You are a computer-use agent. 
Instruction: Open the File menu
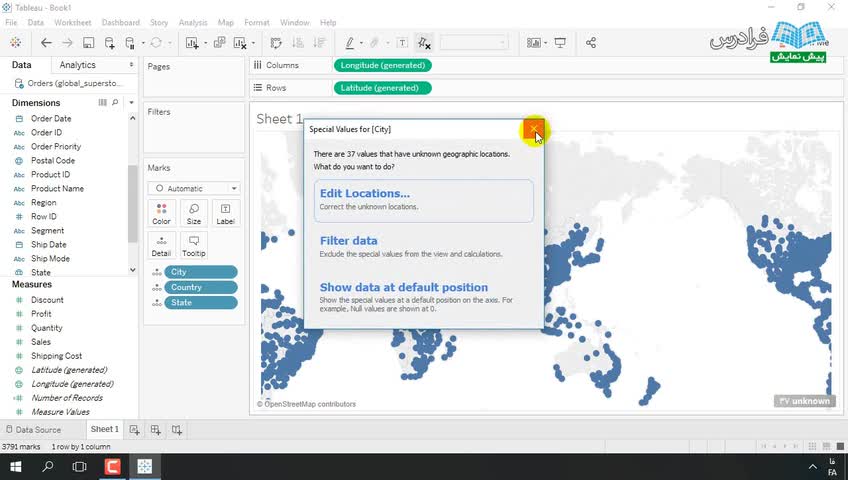[11, 23]
